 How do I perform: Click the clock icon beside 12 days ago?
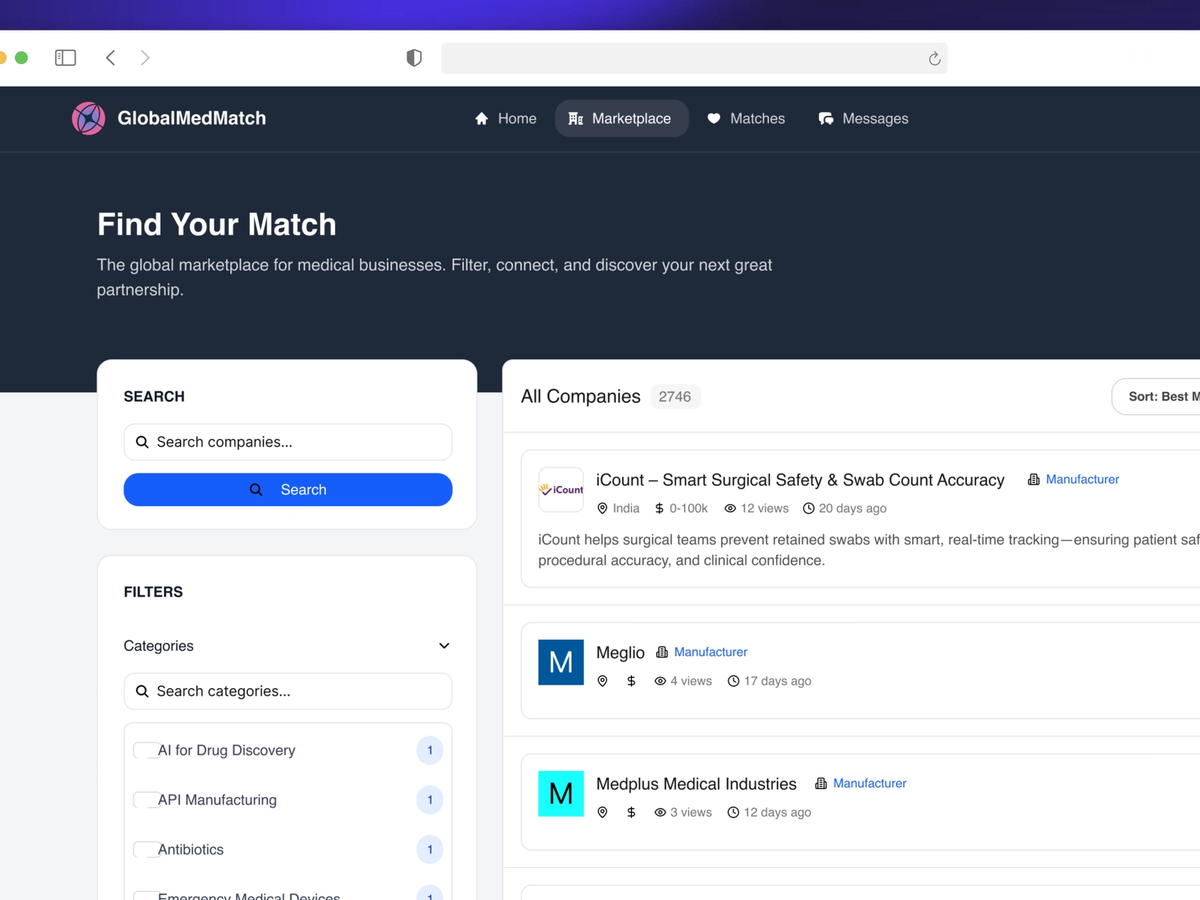733,812
